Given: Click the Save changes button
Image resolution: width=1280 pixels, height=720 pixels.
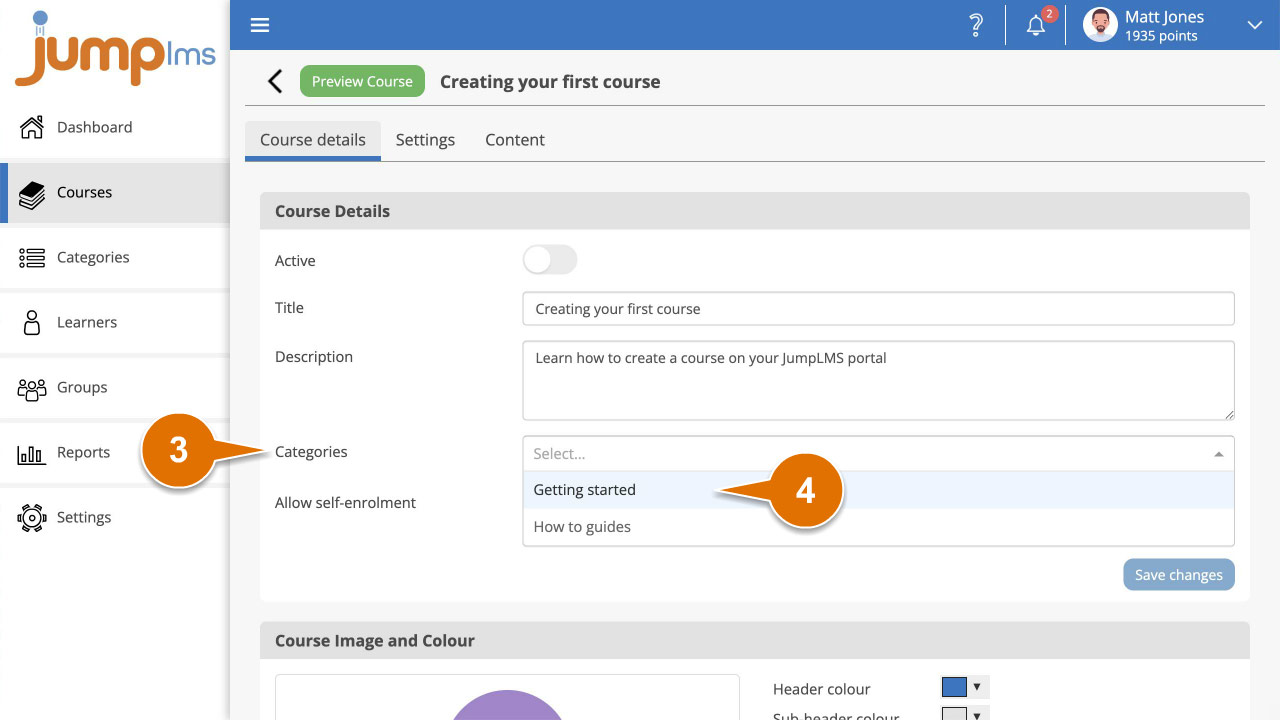Looking at the screenshot, I should [x=1178, y=575].
